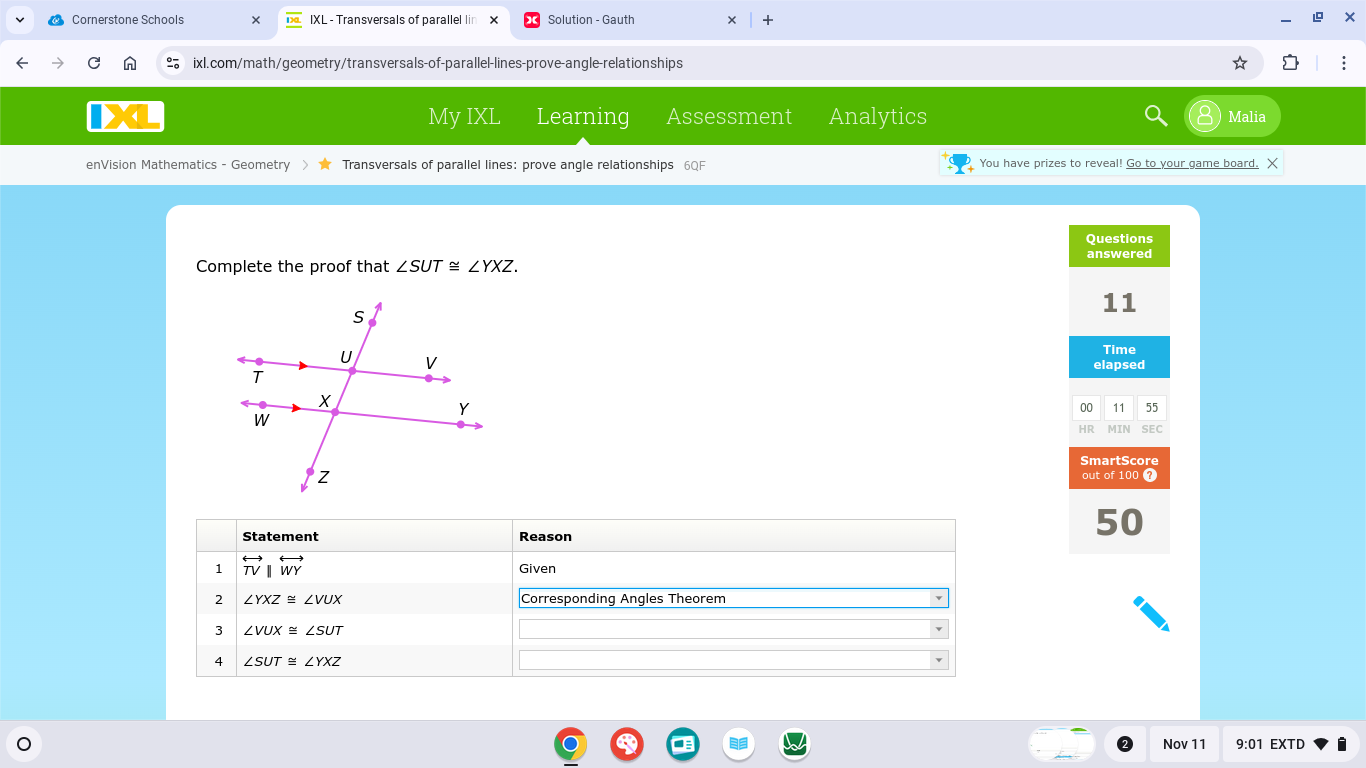Viewport: 1366px width, 768px height.
Task: Expand reason dropdown for statement 2
Action: 938,599
